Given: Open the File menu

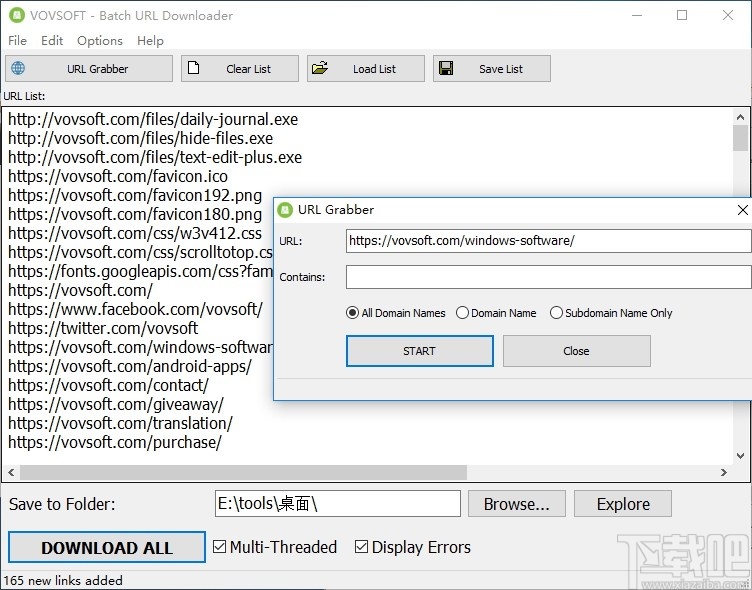Looking at the screenshot, I should [x=17, y=41].
